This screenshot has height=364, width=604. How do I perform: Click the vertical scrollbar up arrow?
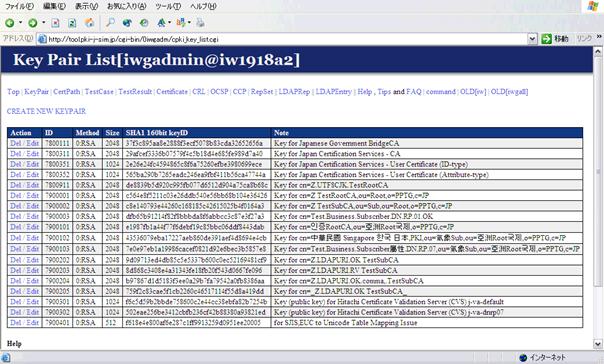pos(598,52)
